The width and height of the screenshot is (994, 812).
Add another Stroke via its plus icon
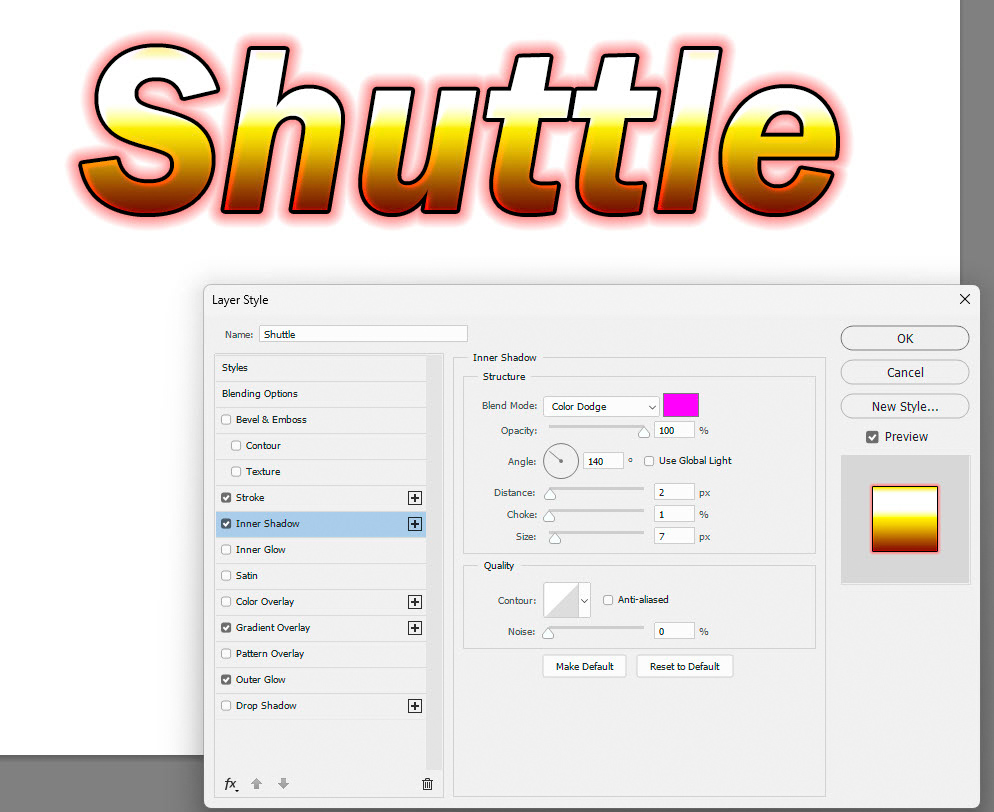tap(415, 497)
